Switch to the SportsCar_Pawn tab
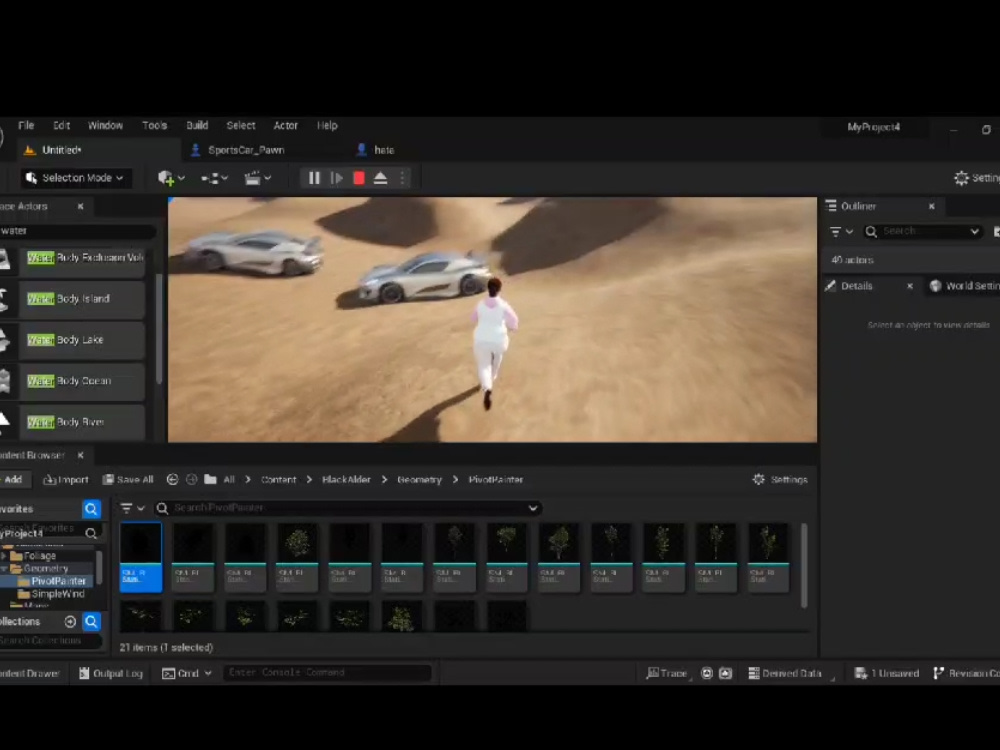The width and height of the screenshot is (1000, 750). point(245,149)
